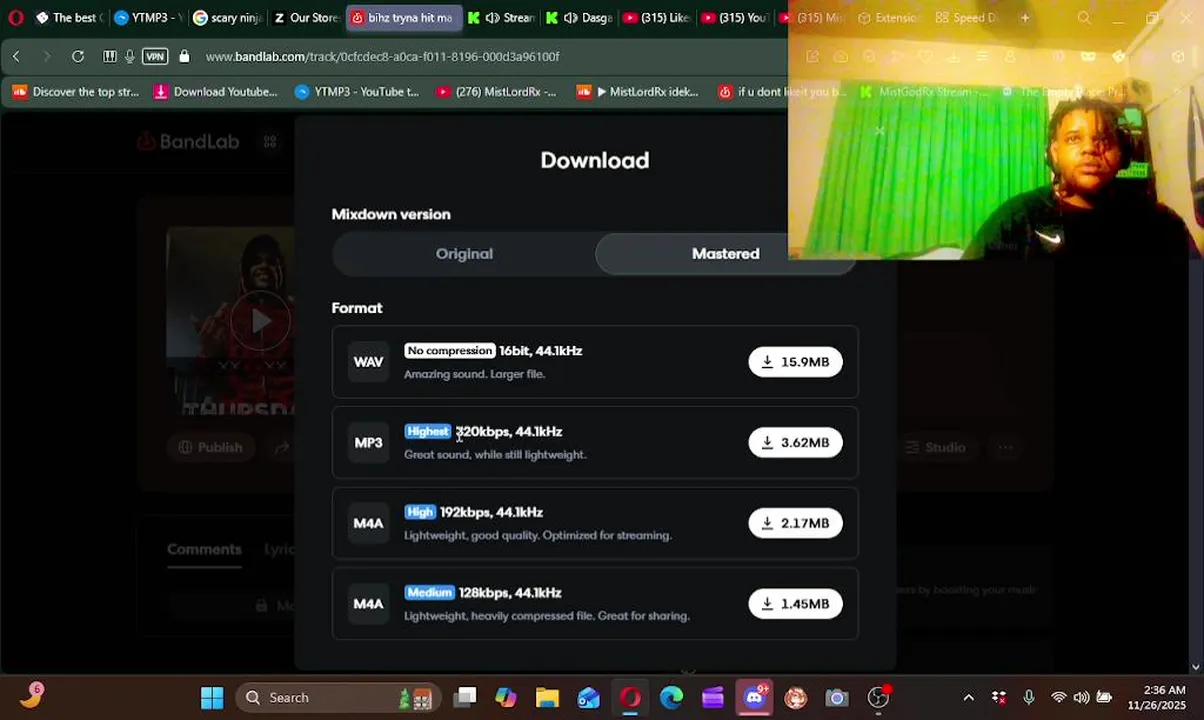The width and height of the screenshot is (1204, 720).
Task: Open the 'MistLordRx idek...' bookmark
Action: (637, 92)
